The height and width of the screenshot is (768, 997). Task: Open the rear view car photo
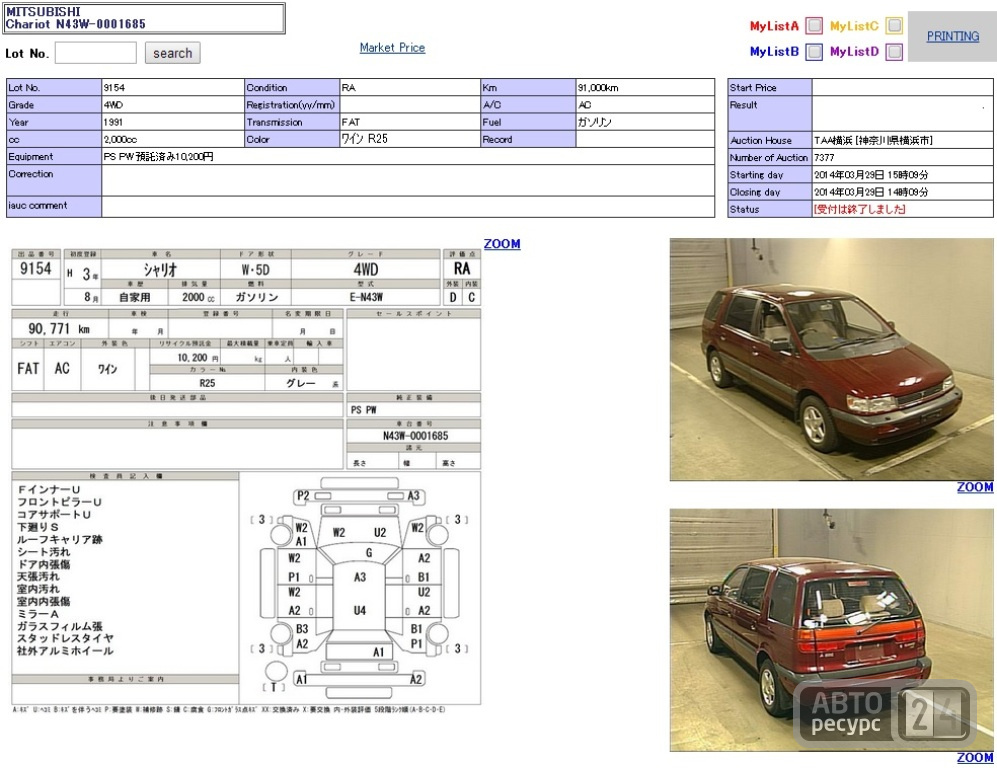tap(831, 629)
